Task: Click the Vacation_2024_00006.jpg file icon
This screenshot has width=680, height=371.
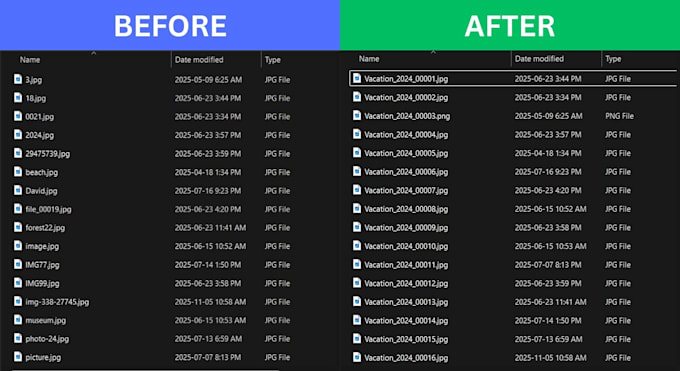Action: (x=357, y=172)
